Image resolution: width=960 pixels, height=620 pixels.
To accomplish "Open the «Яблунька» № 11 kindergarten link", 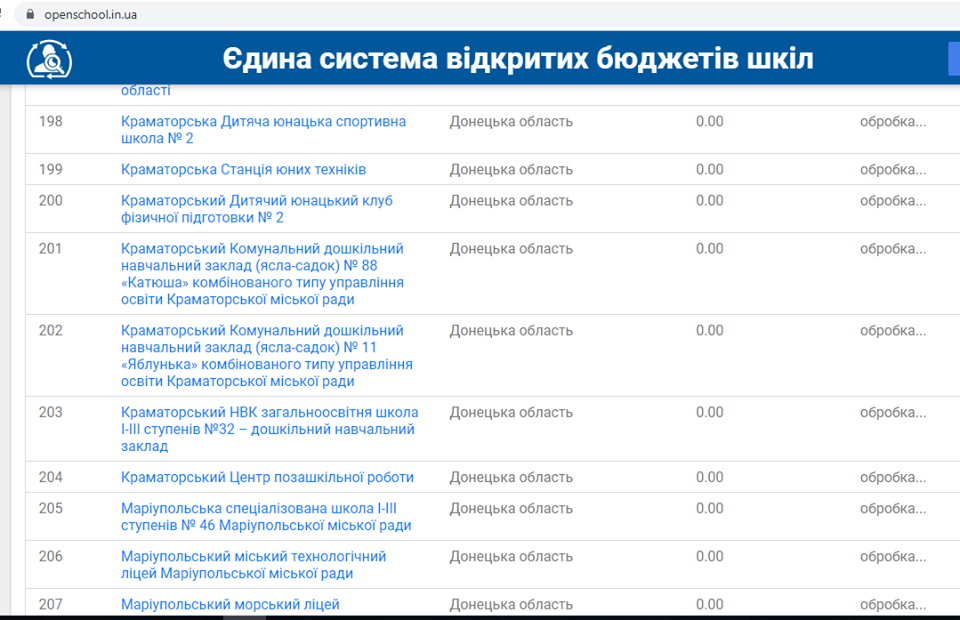I will [x=266, y=355].
